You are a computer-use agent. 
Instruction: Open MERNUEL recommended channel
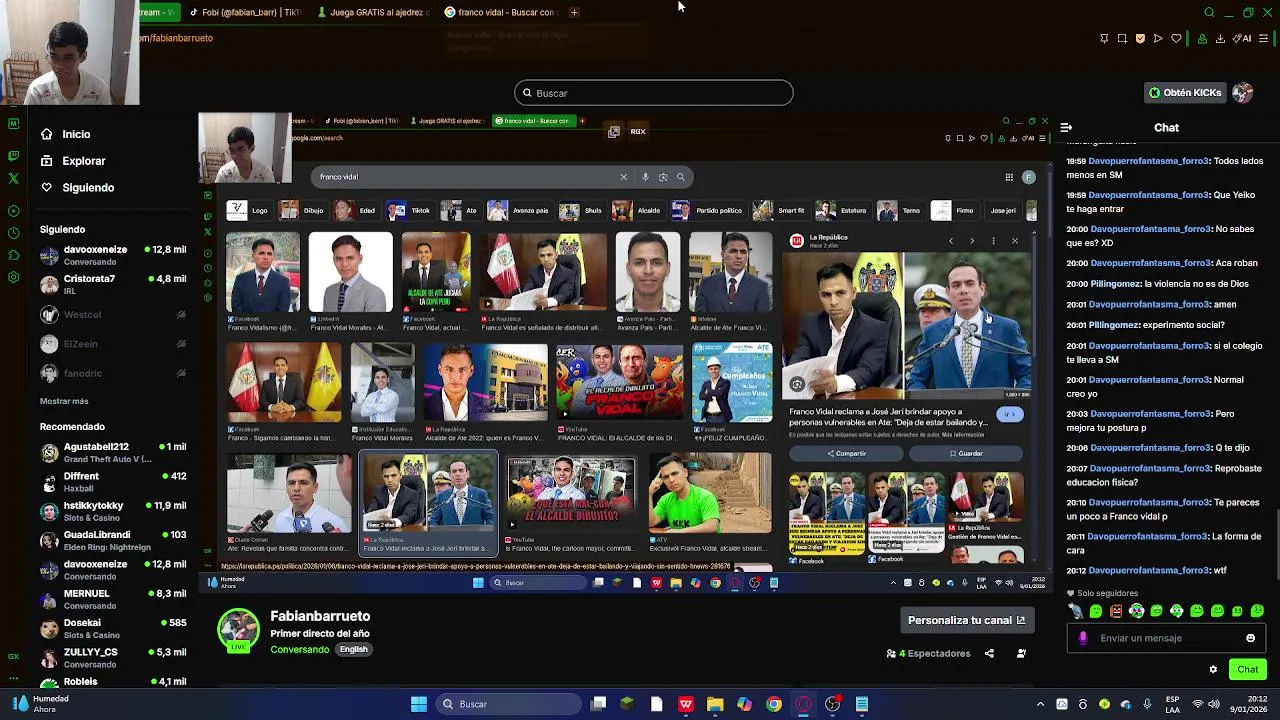click(113, 599)
